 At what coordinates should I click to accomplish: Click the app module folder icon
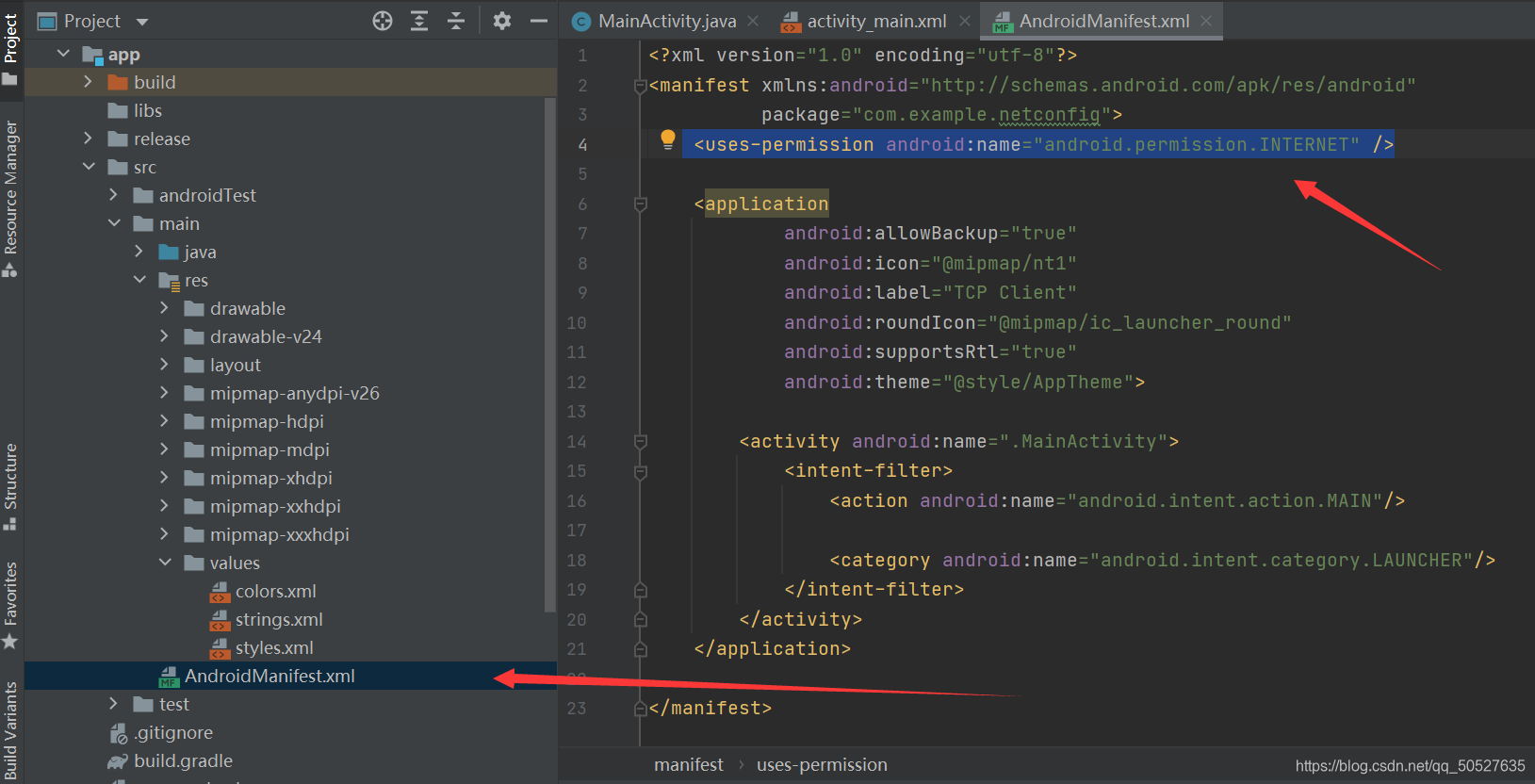click(x=91, y=55)
